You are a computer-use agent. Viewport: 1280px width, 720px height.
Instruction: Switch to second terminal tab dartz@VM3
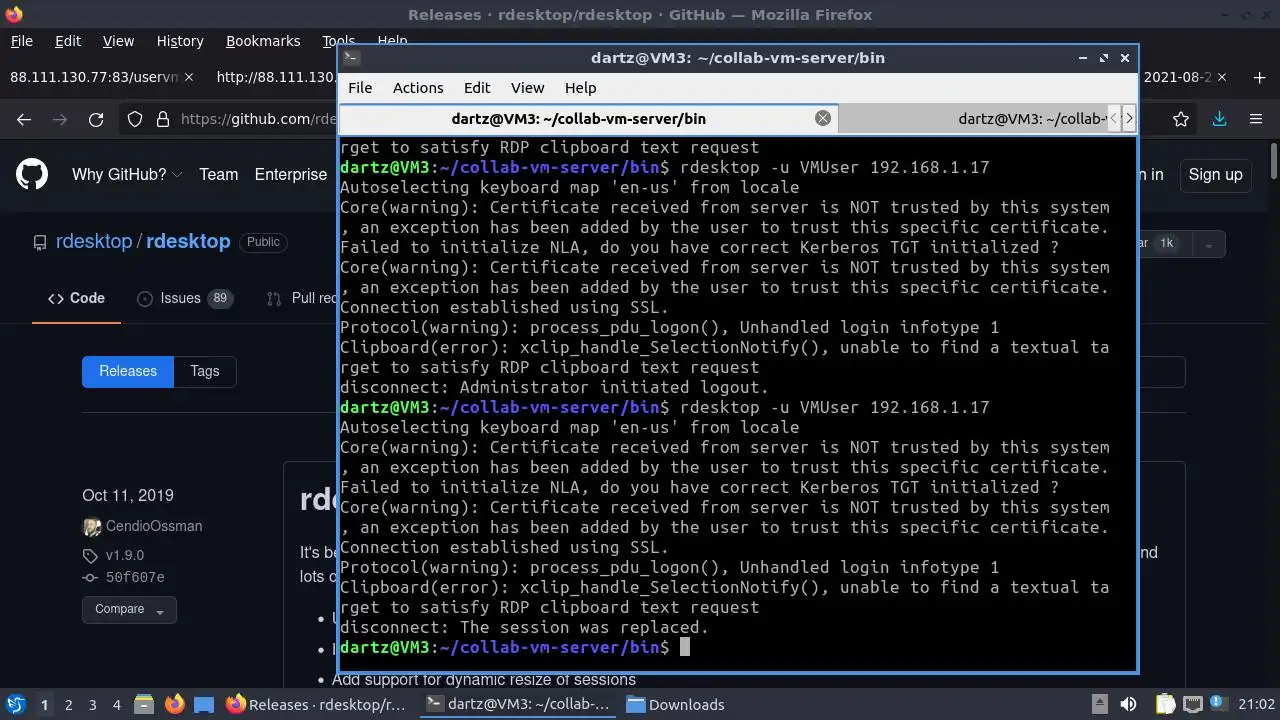pyautogui.click(x=975, y=118)
